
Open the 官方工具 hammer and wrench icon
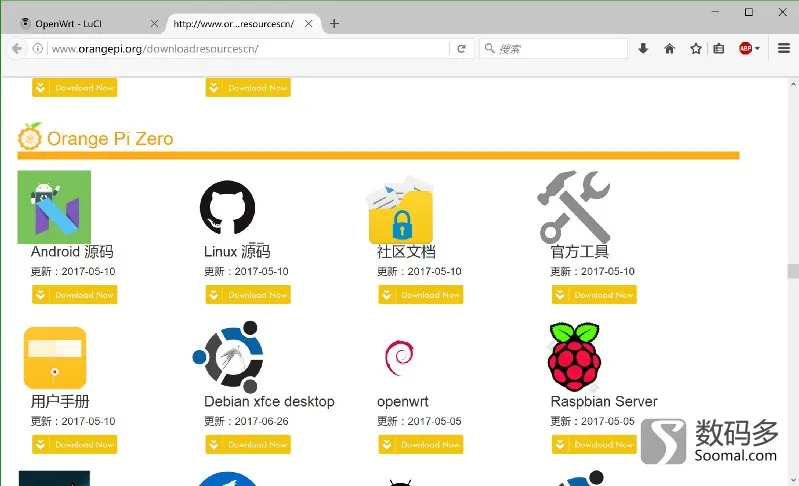tap(574, 207)
